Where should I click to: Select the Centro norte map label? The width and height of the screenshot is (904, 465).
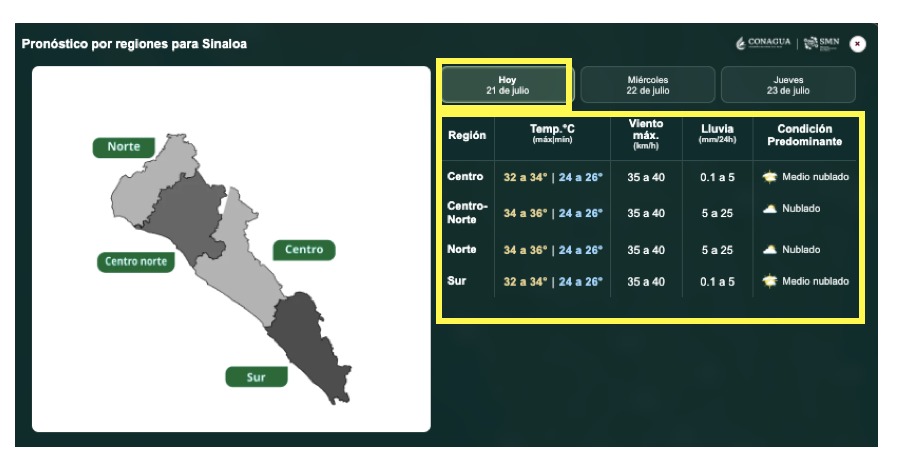135,262
